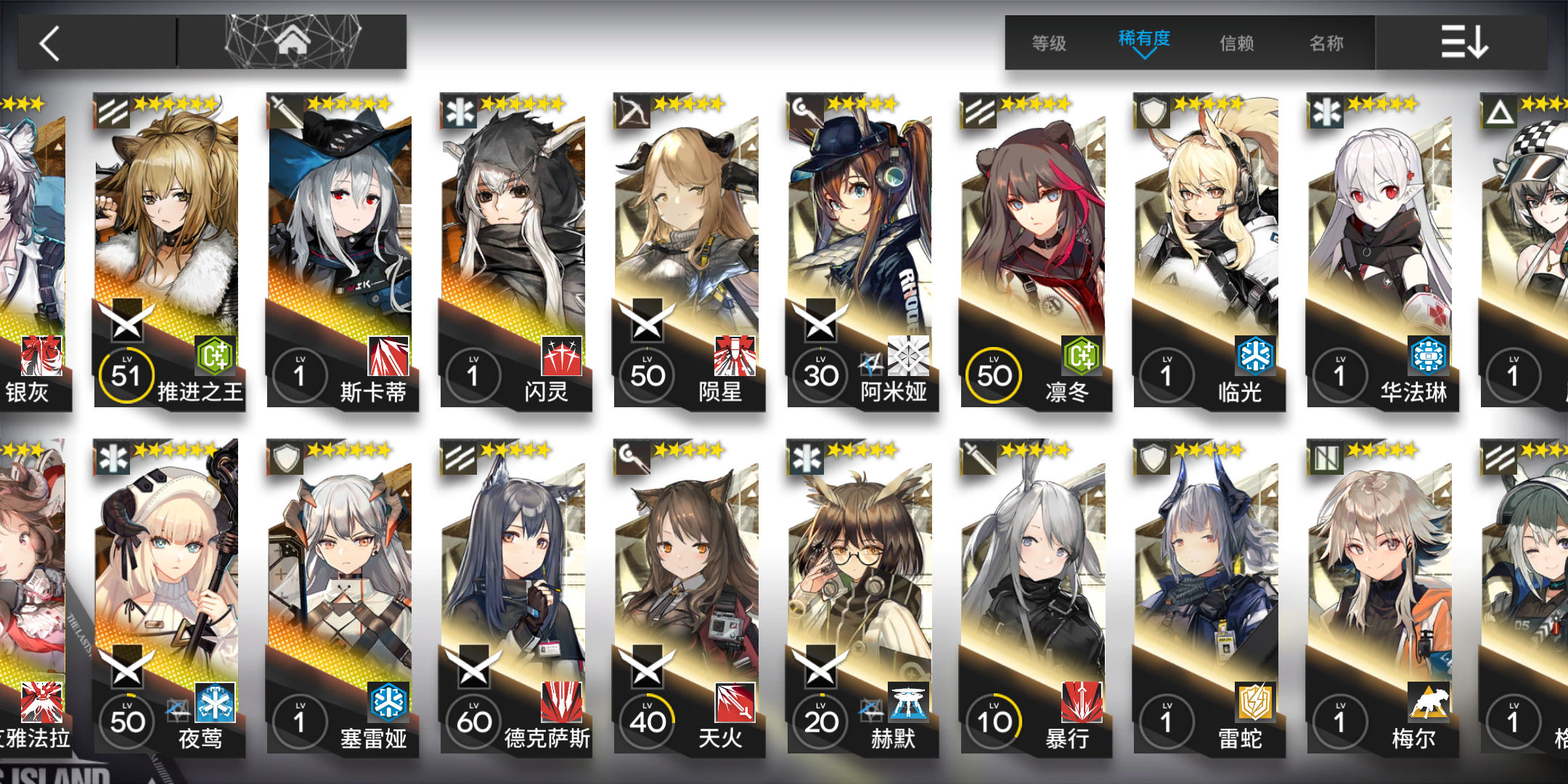
Task: Sort operators by 名称
Action: (1327, 44)
